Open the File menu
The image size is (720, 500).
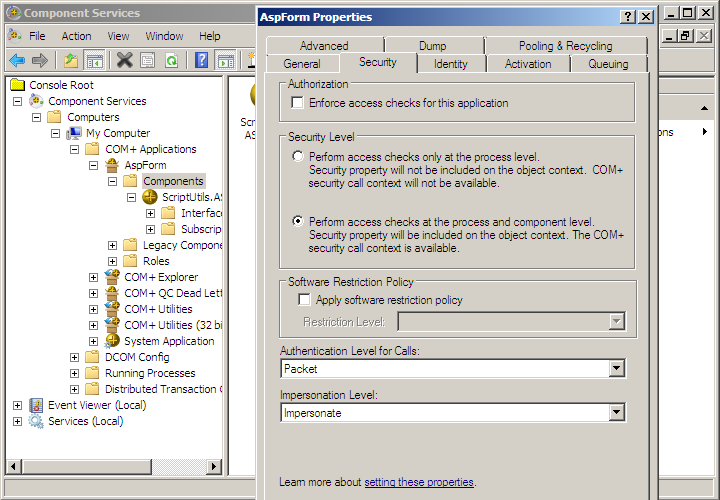[x=37, y=36]
